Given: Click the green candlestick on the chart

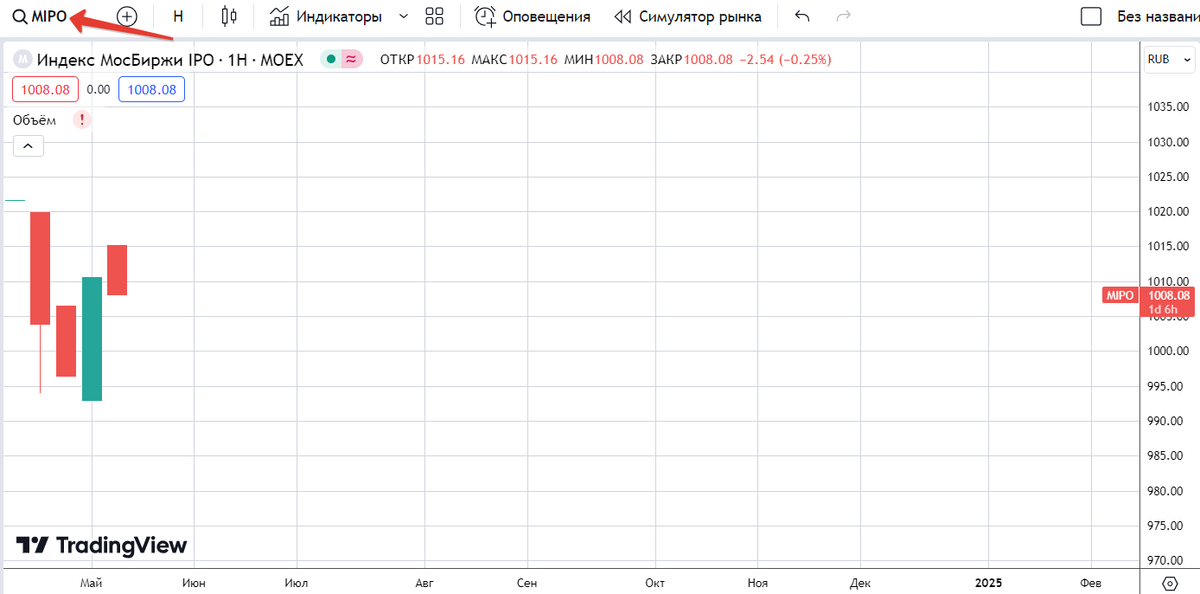Looking at the screenshot, I should tap(92, 339).
